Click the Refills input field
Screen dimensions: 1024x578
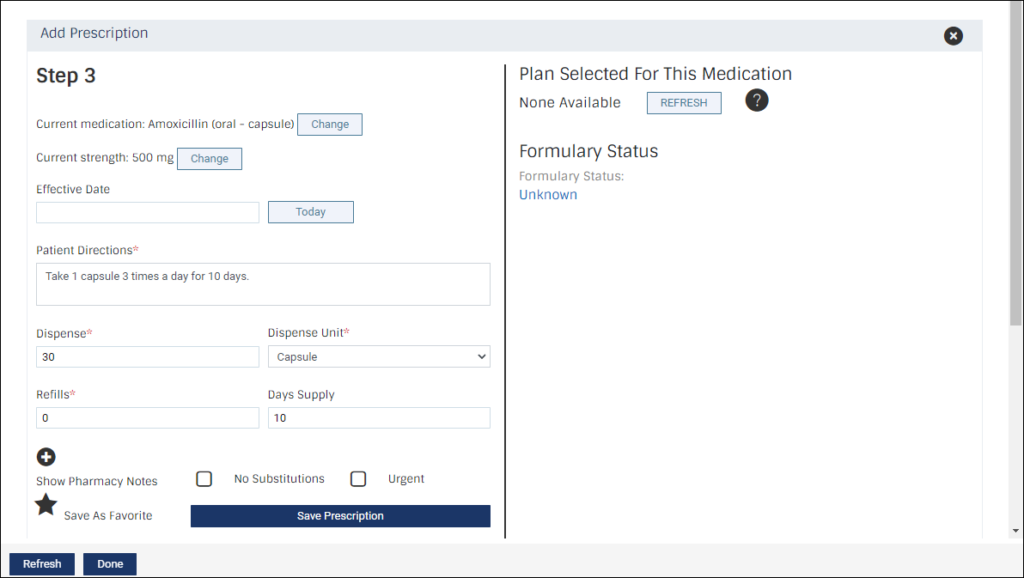[148, 418]
